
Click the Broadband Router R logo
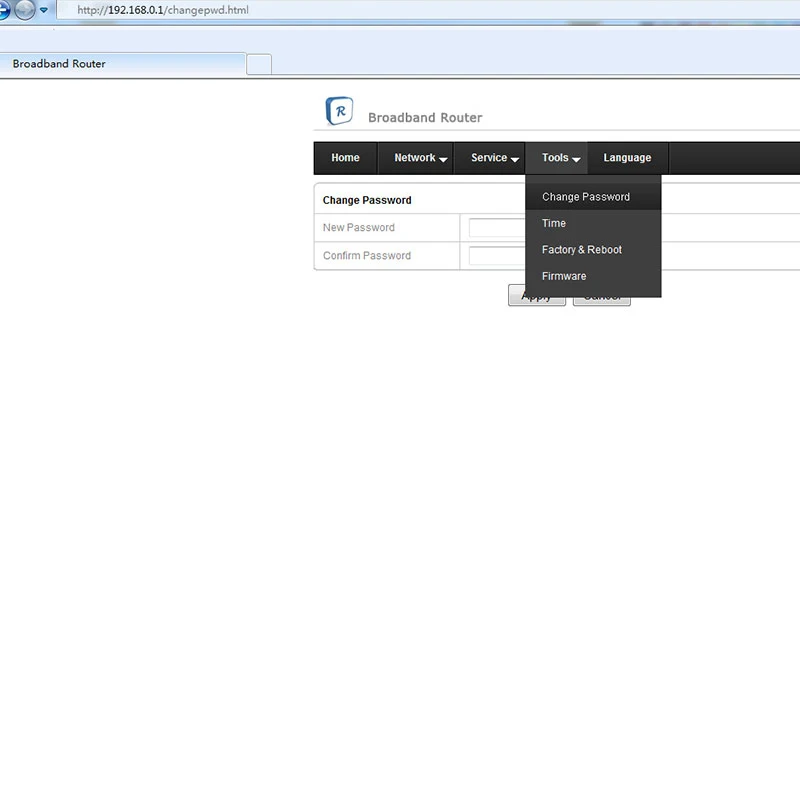339,111
